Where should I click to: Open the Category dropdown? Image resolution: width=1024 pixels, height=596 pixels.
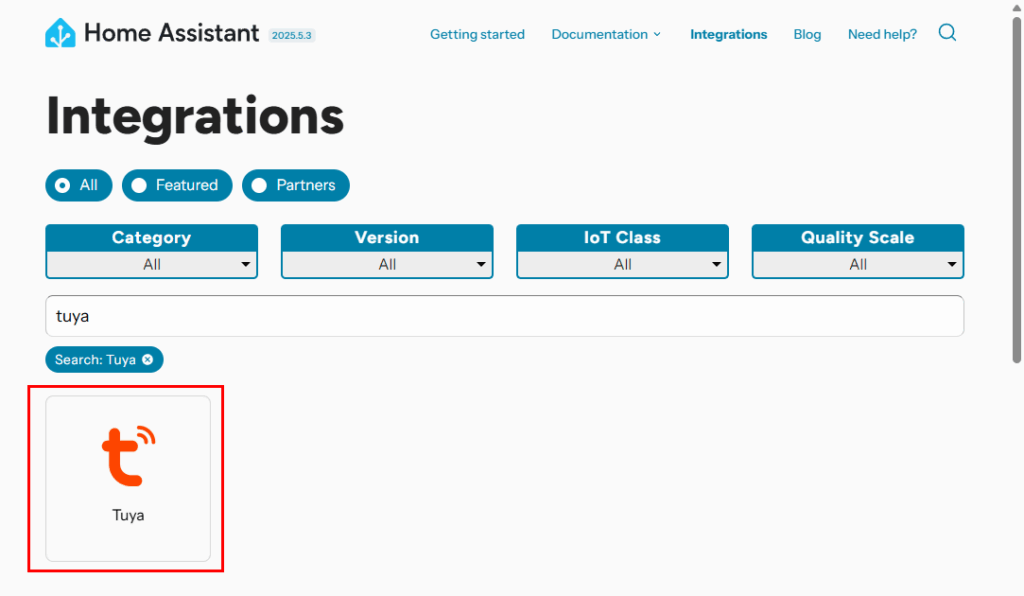[152, 264]
